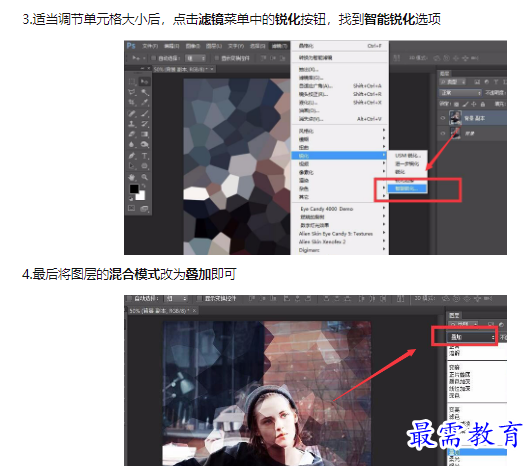
Task: Select the Eraser tool
Action: pos(132,134)
